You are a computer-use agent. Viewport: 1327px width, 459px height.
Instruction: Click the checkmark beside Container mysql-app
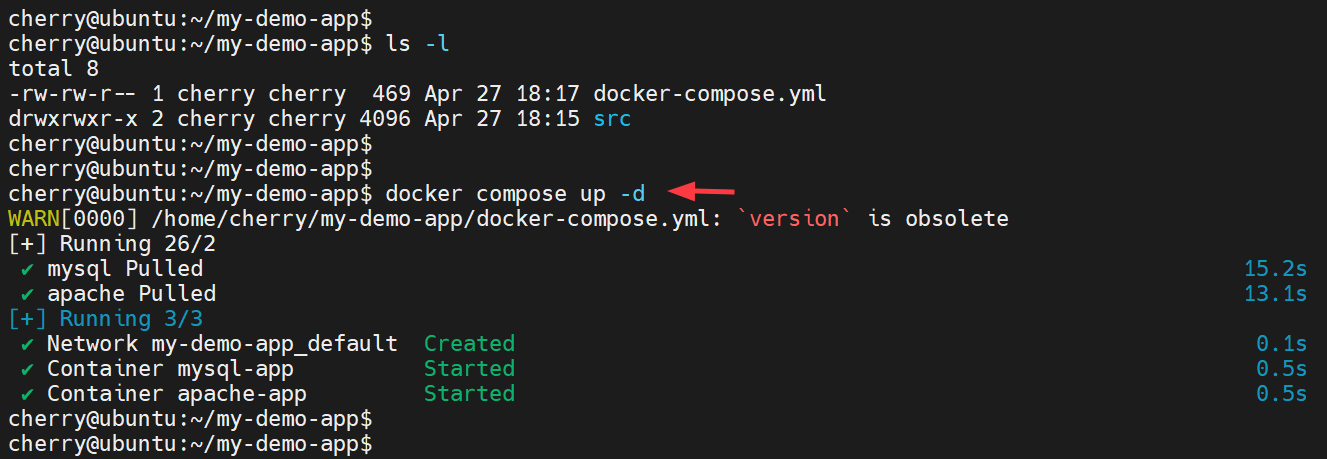coord(28,369)
